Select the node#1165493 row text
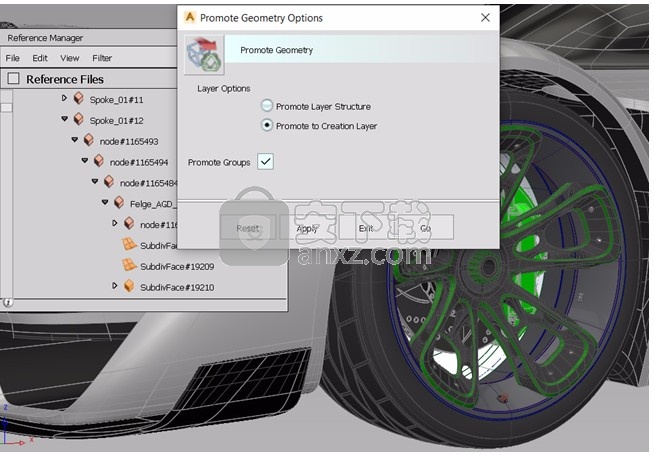Screen dimensions: 654x455 pyautogui.click(x=129, y=141)
